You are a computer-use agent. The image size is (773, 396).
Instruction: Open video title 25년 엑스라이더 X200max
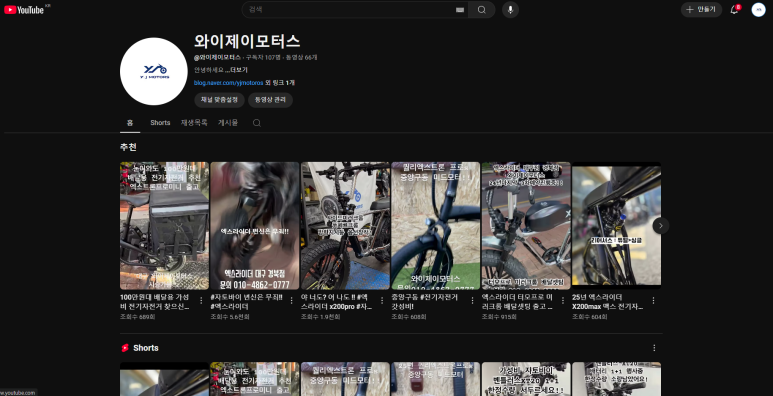coord(607,302)
